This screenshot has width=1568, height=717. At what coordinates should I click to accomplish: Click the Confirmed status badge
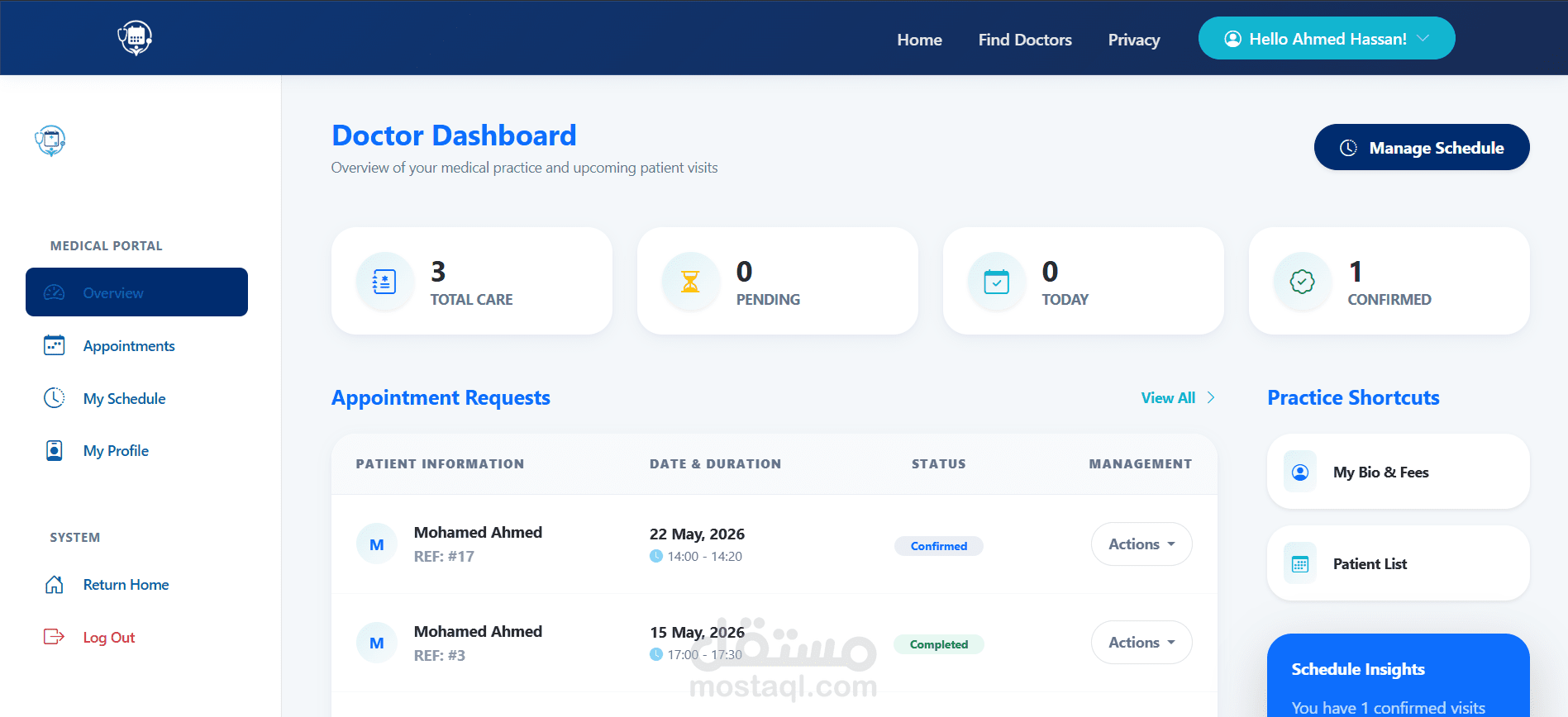pos(939,546)
